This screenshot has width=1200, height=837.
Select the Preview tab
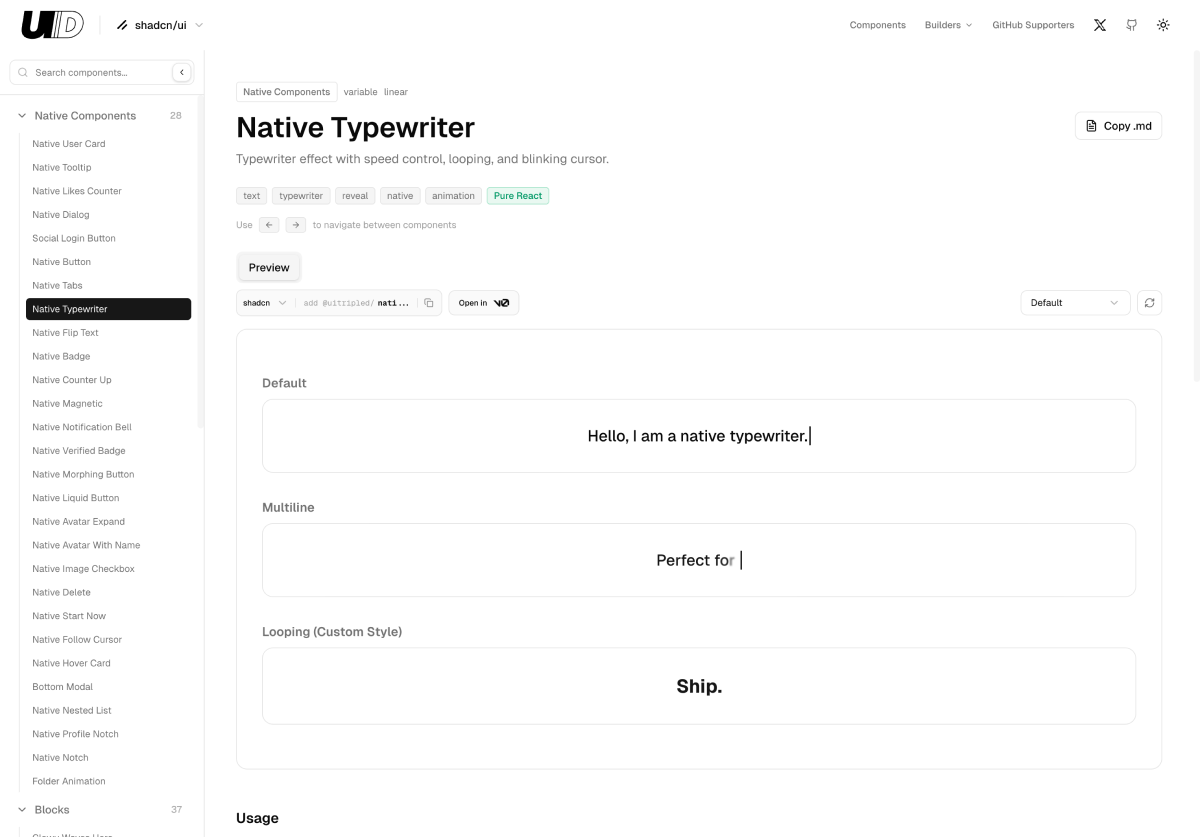click(x=269, y=267)
